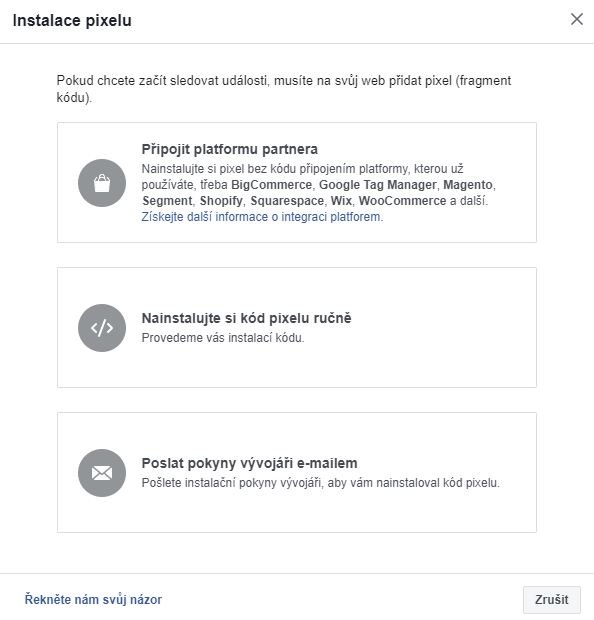Close the Instalace pixelu dialog
Screen dimensions: 594x620
pos(577,19)
